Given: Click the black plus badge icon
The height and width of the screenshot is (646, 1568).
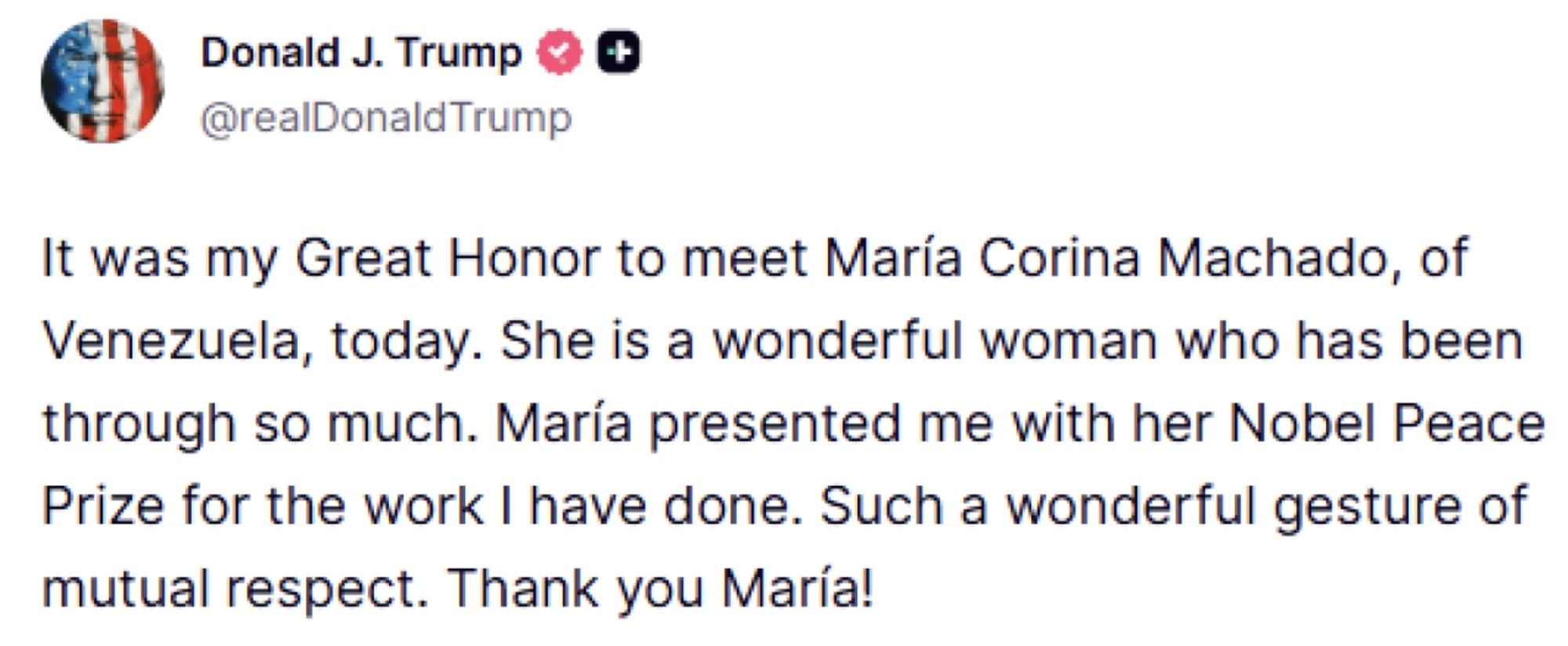Looking at the screenshot, I should (x=619, y=53).
